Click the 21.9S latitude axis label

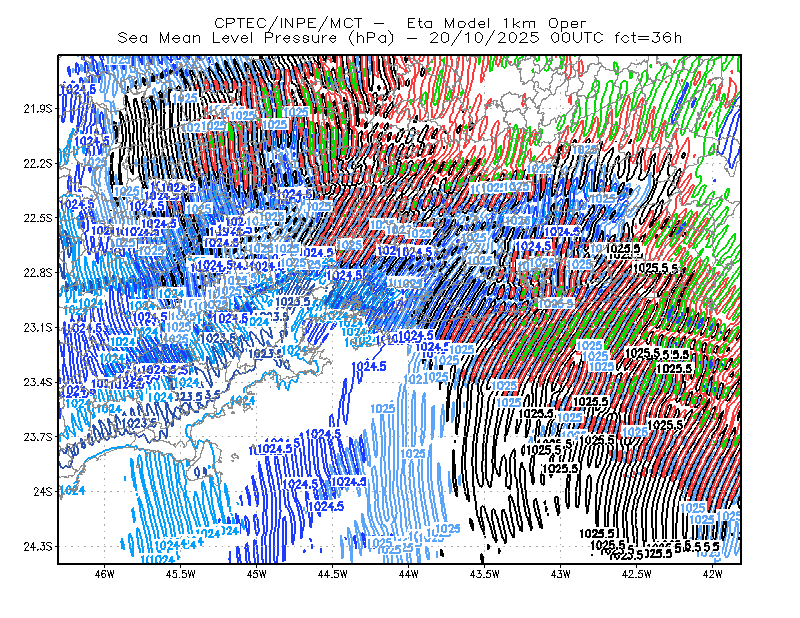(38, 109)
